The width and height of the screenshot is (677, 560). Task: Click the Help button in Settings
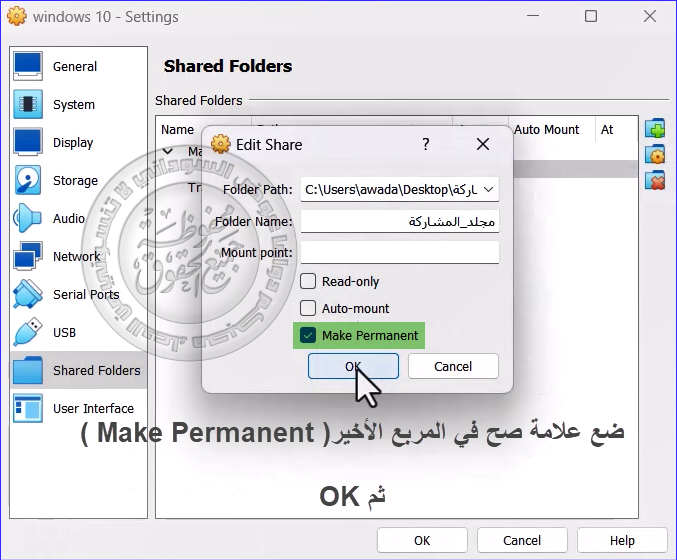click(x=621, y=540)
